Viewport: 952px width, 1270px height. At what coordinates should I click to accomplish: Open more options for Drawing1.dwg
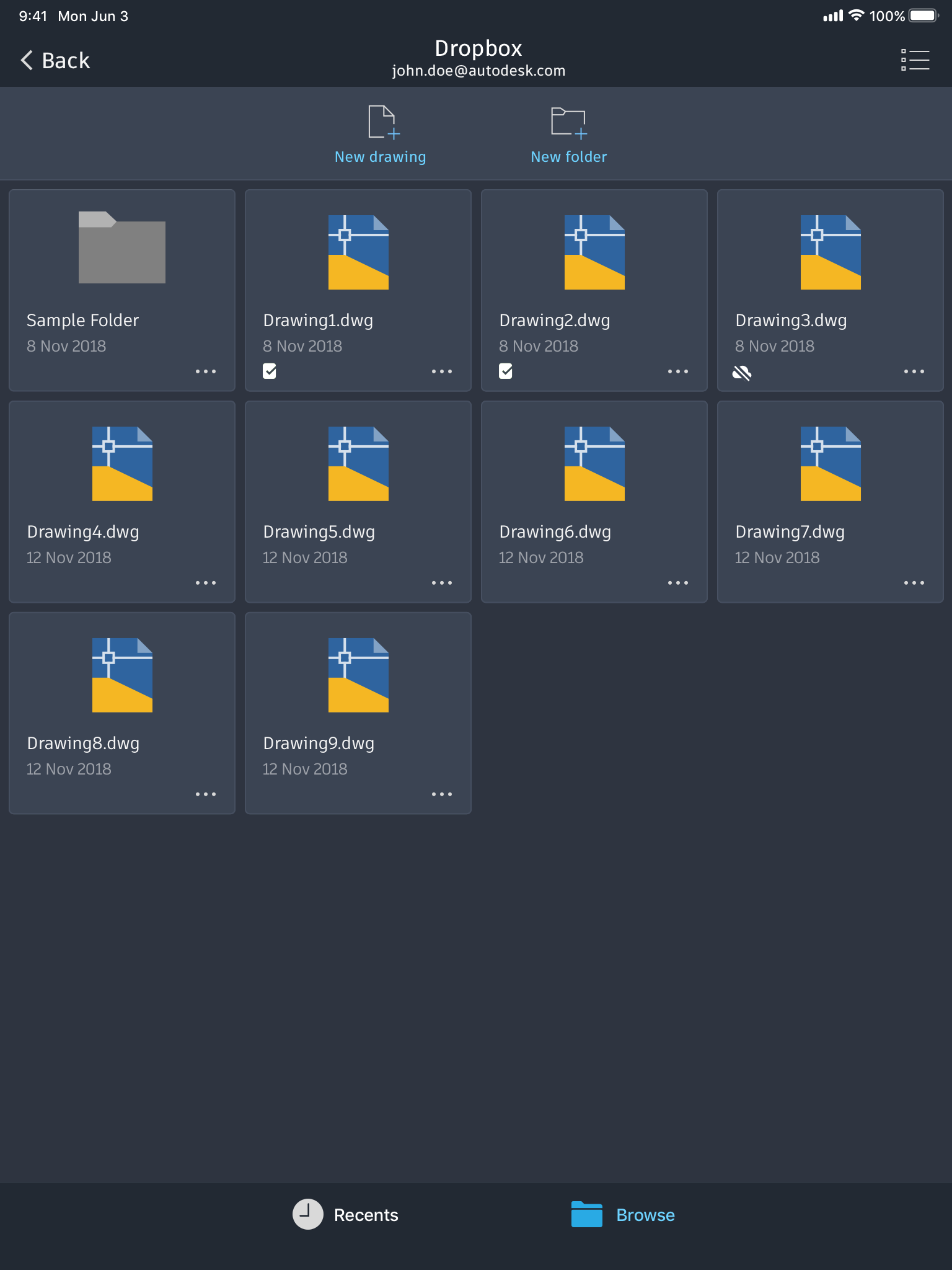point(442,371)
